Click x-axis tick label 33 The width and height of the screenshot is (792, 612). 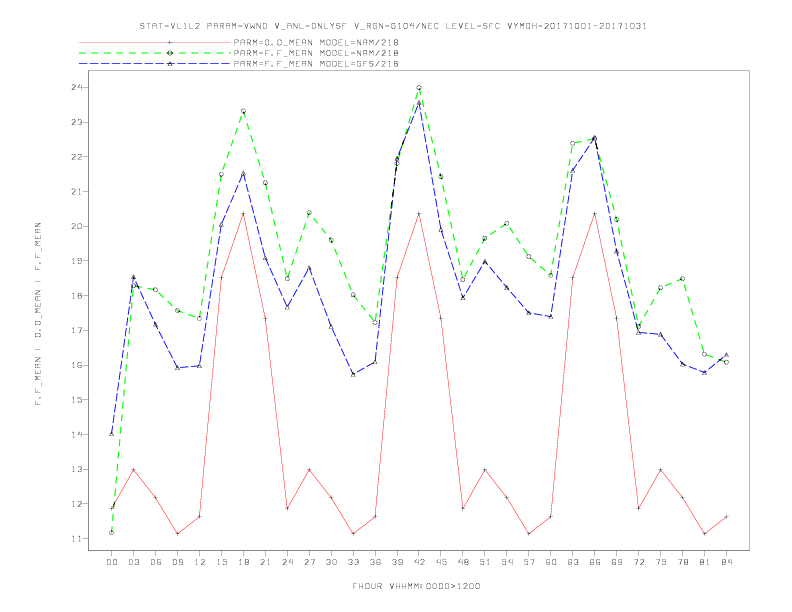[353, 562]
